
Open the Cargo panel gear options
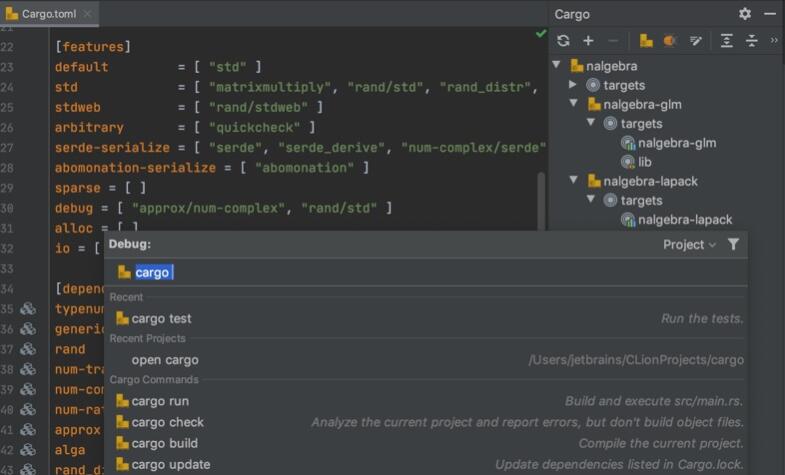pos(744,14)
